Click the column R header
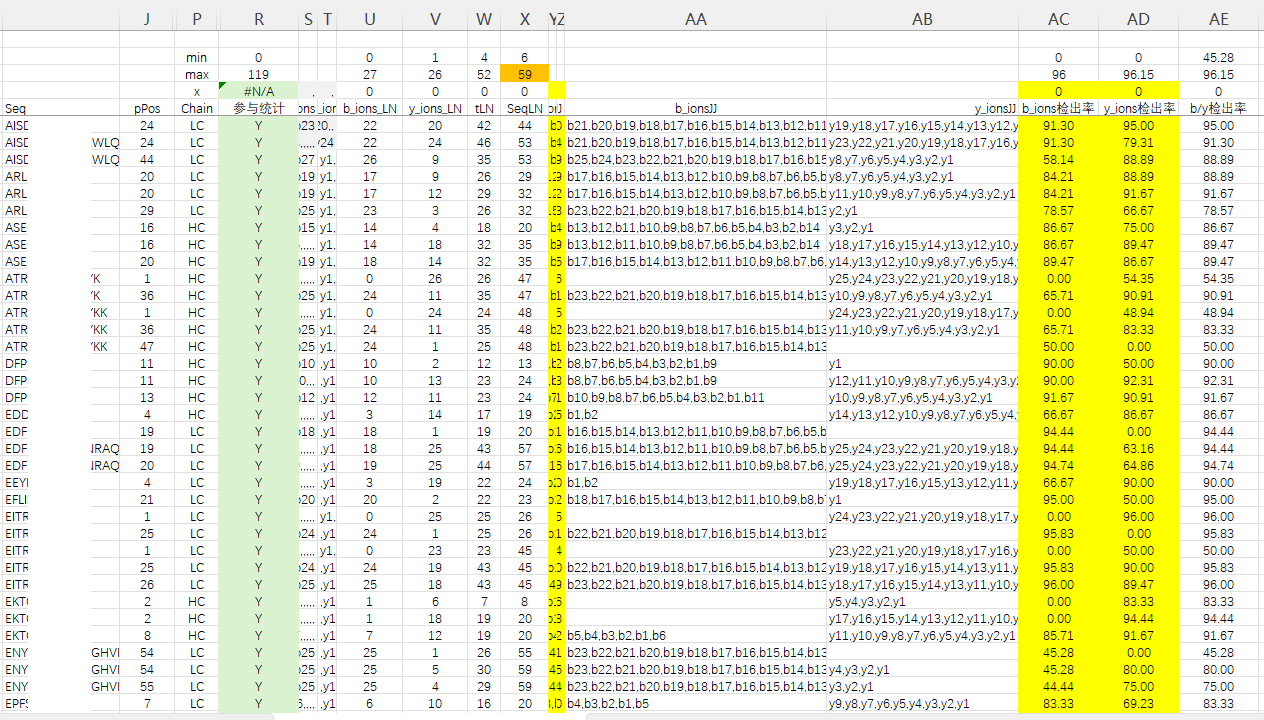The width and height of the screenshot is (1264, 720). click(259, 19)
